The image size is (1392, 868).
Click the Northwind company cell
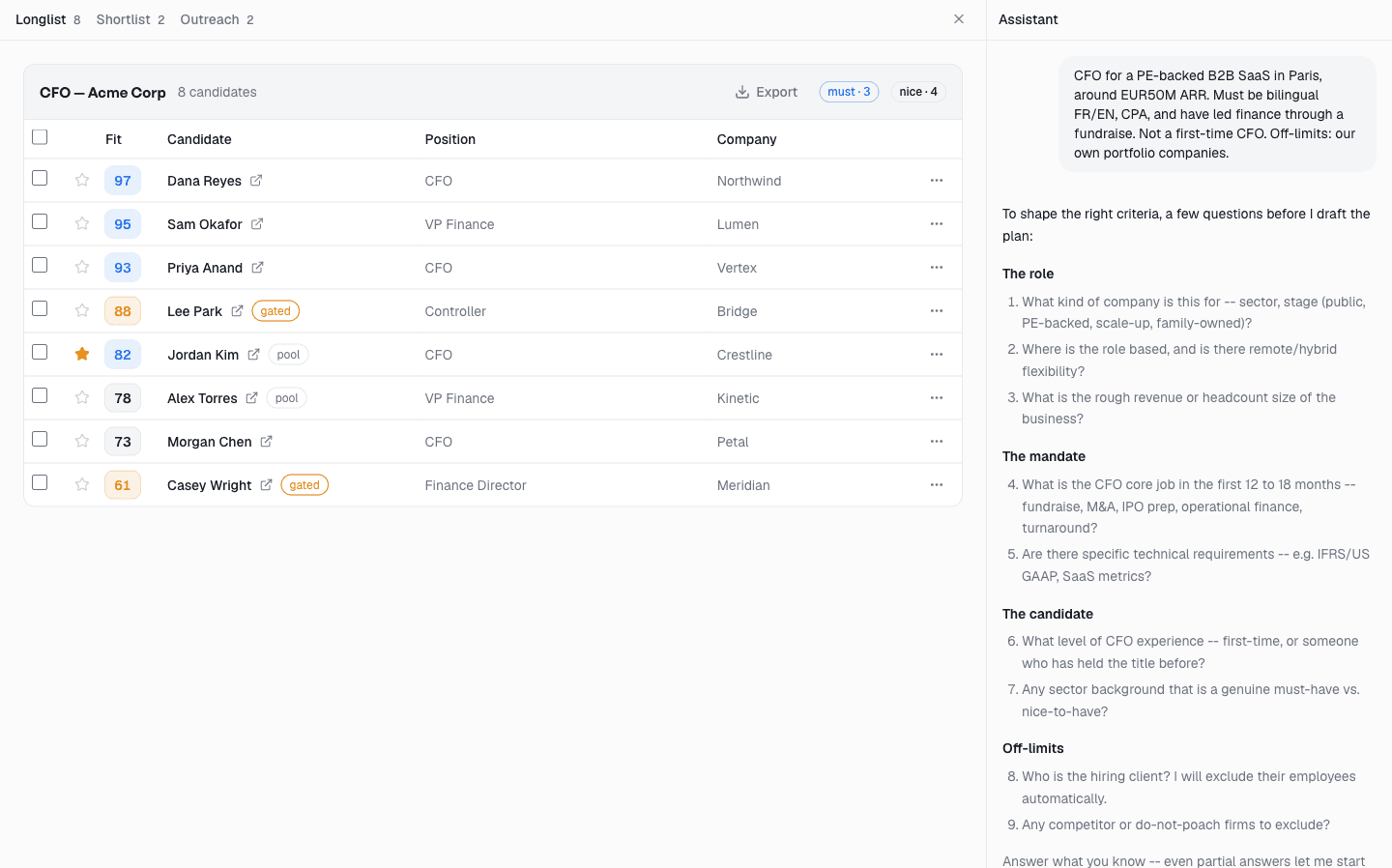click(749, 181)
